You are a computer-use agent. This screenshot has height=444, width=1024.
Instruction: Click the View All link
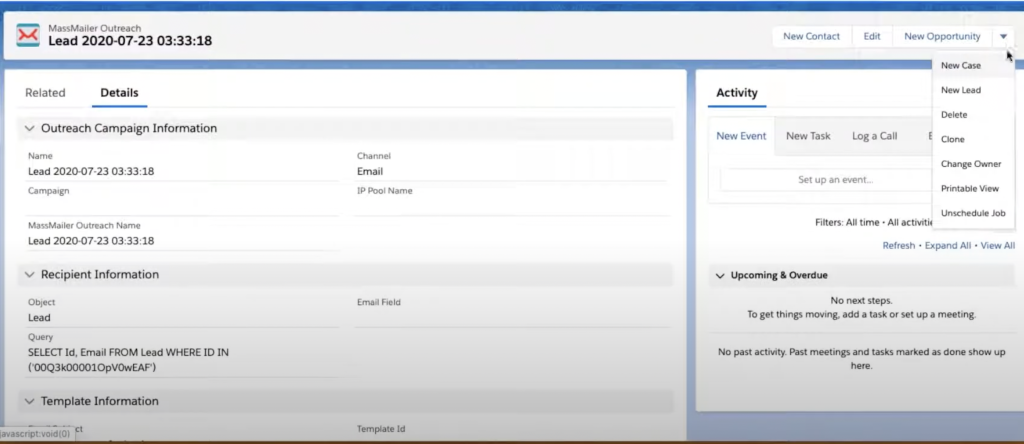tap(997, 246)
